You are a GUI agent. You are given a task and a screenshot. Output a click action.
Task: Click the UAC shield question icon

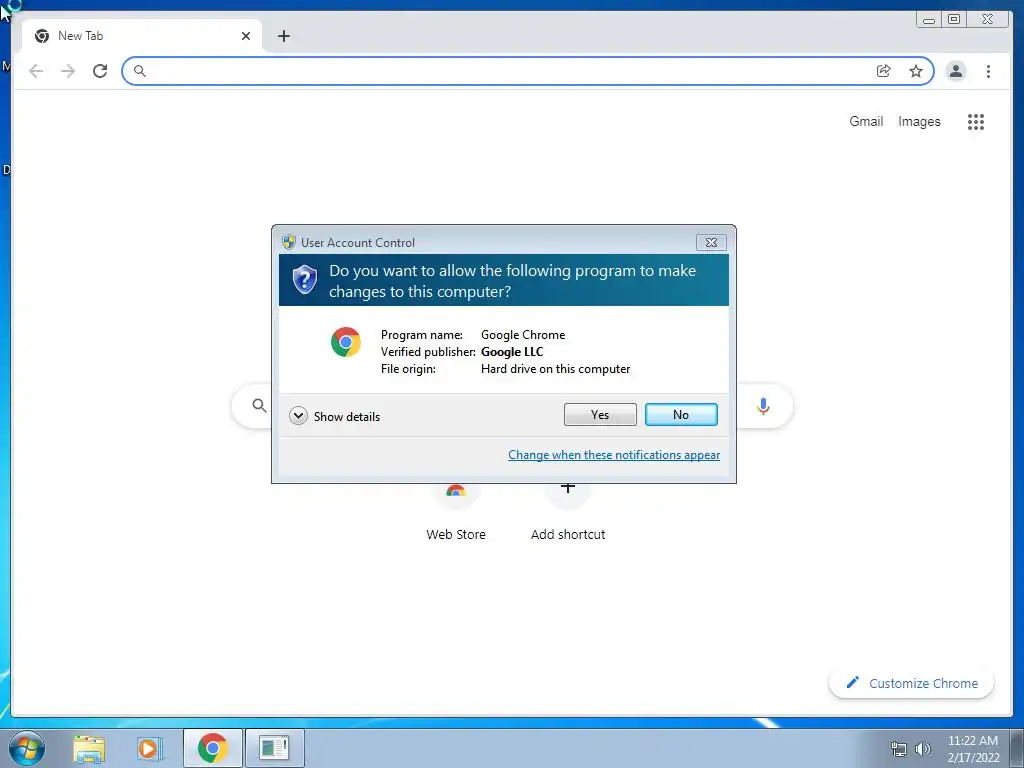click(x=304, y=280)
